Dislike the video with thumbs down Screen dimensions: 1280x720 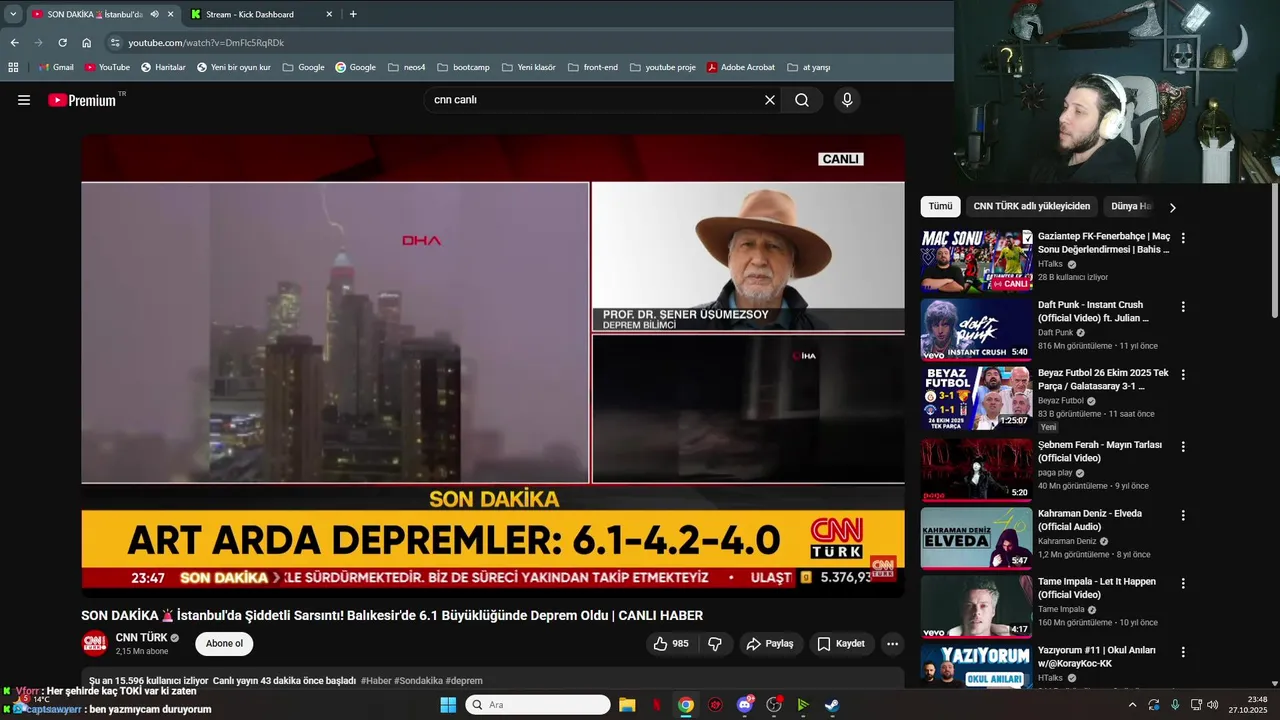tap(715, 644)
